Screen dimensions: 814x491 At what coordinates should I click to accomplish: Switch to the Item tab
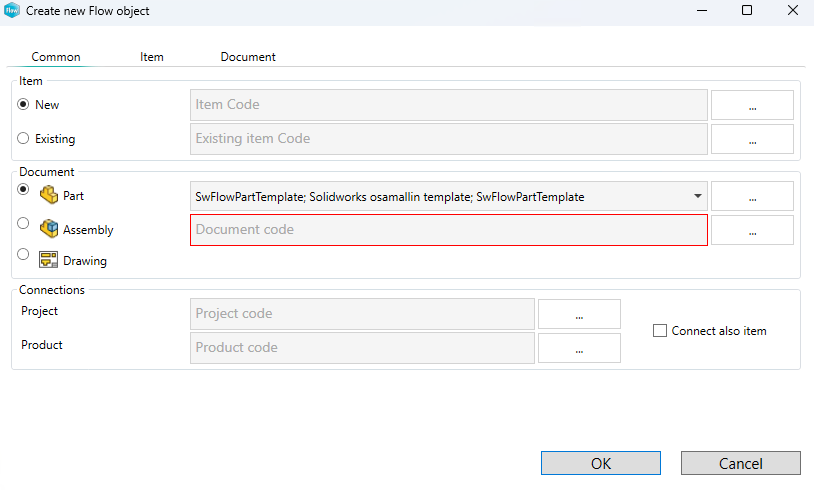click(152, 57)
